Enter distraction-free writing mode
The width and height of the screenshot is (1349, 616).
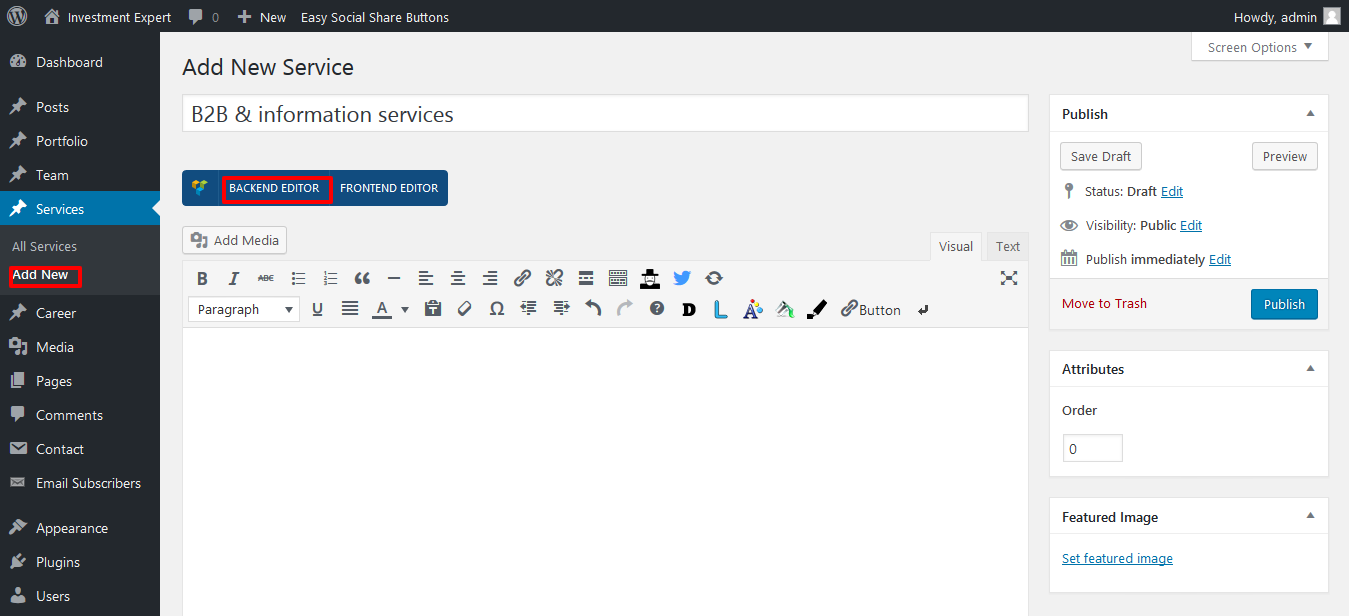[1009, 278]
